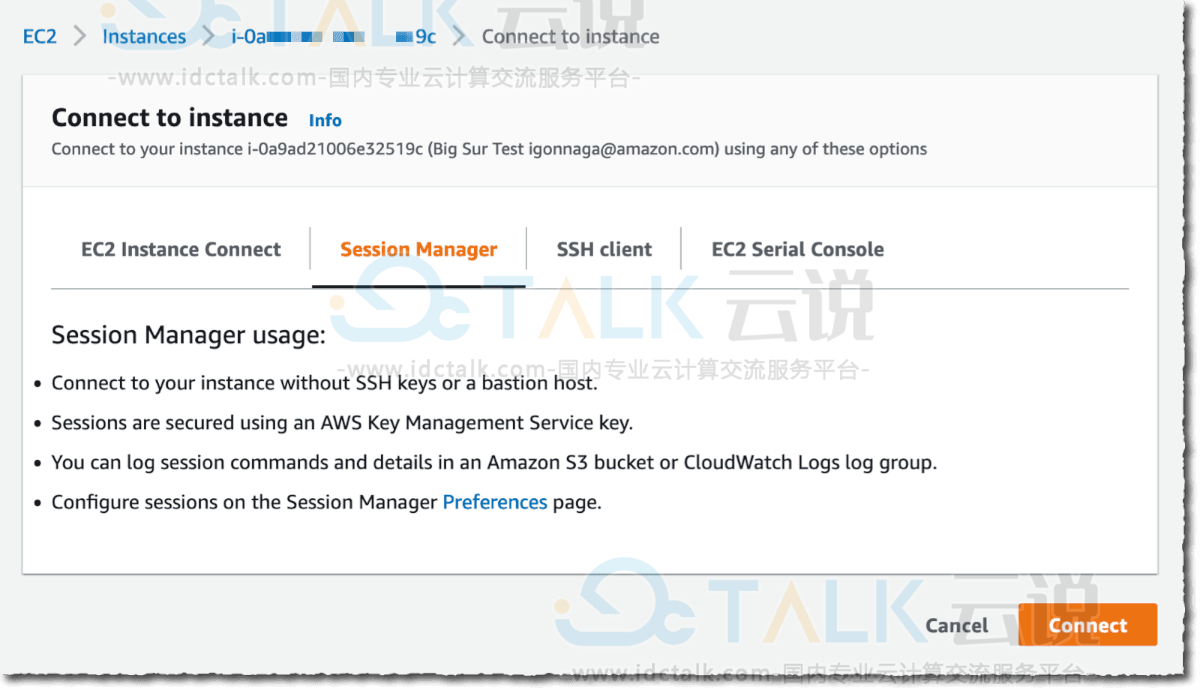Select the 'Connect to instance' breadcrumb text
1200x690 pixels.
click(571, 37)
